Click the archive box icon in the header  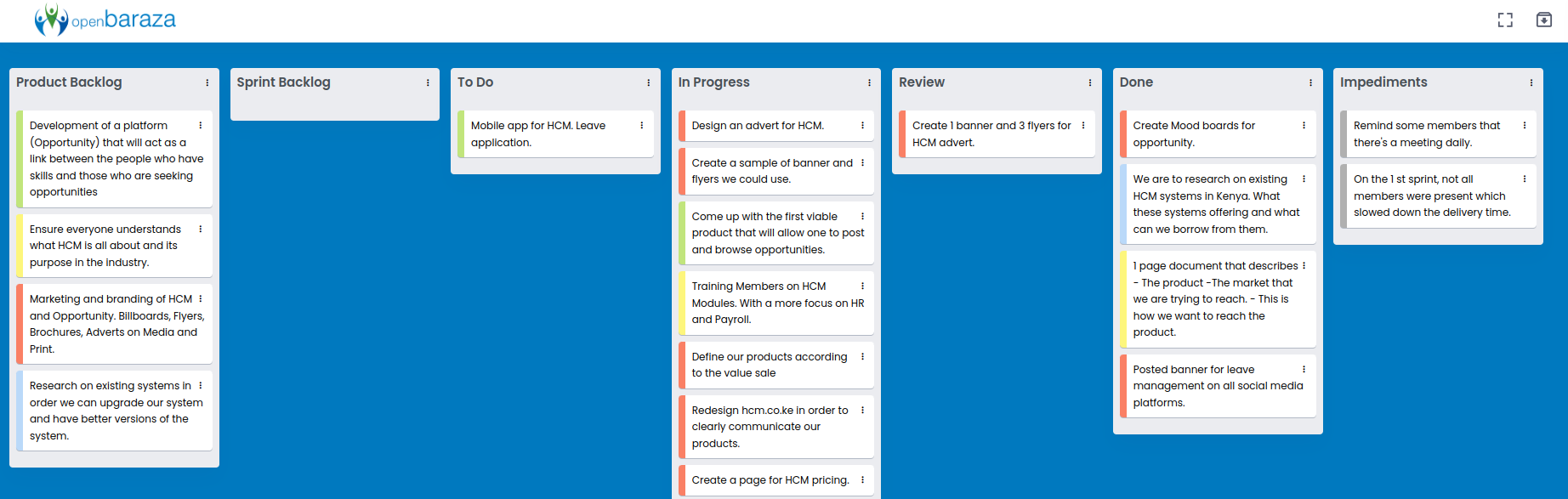(x=1544, y=20)
